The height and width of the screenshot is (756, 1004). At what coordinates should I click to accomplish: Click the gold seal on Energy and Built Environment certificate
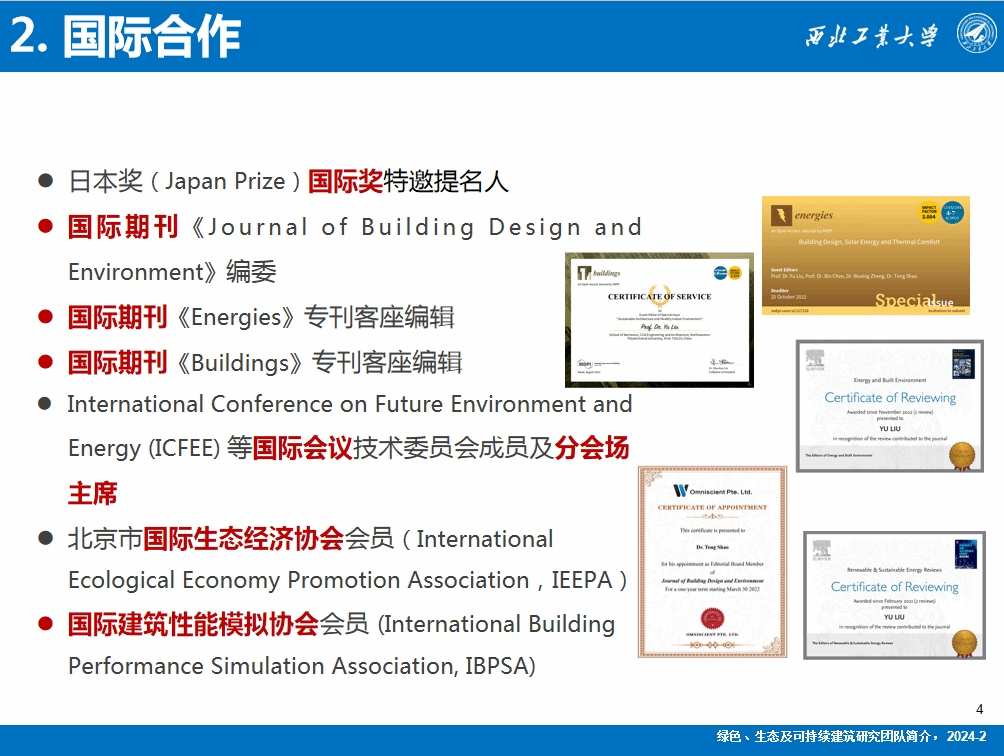pos(963,453)
